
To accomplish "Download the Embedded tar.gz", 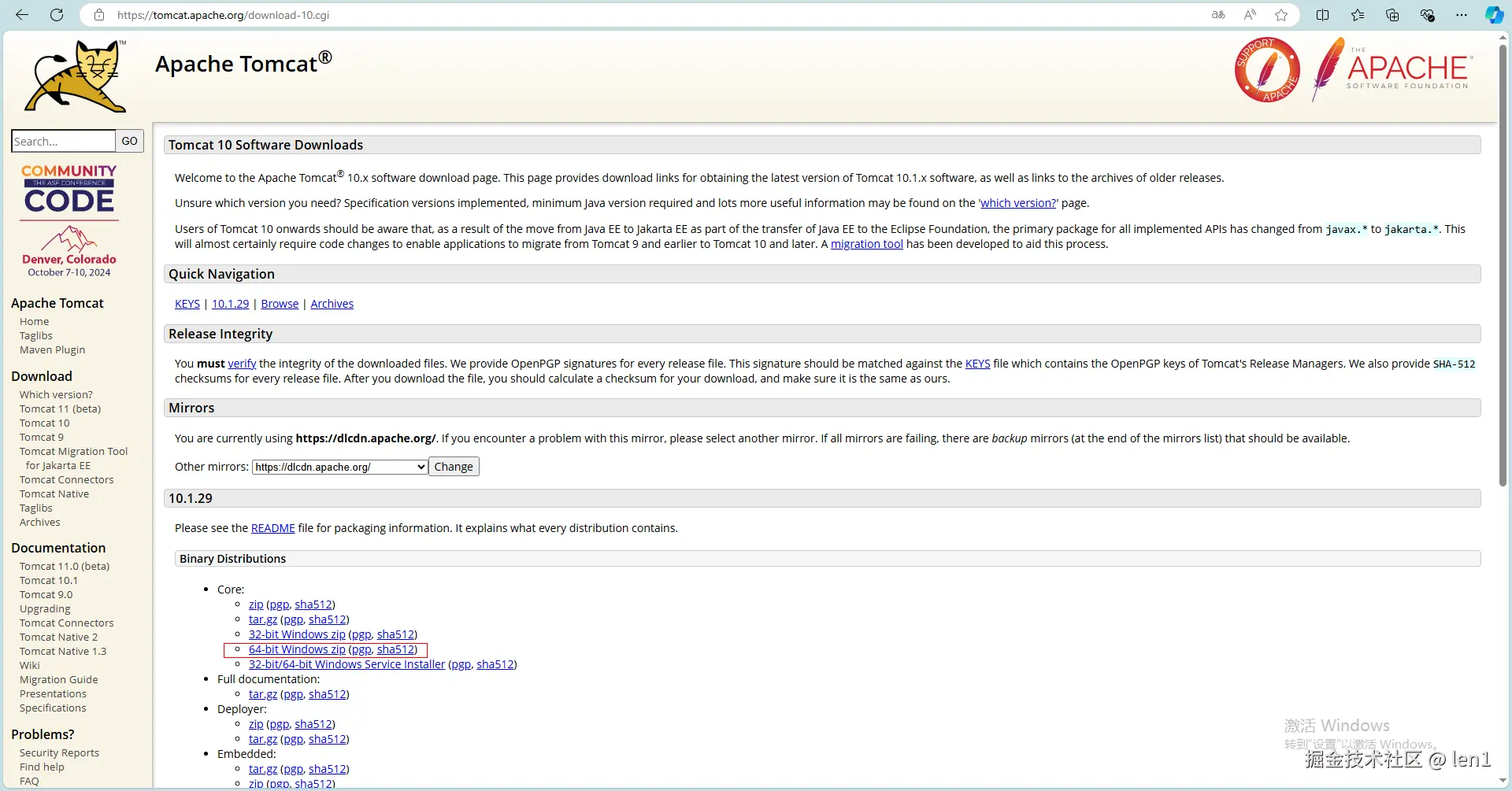I will pyautogui.click(x=263, y=769).
